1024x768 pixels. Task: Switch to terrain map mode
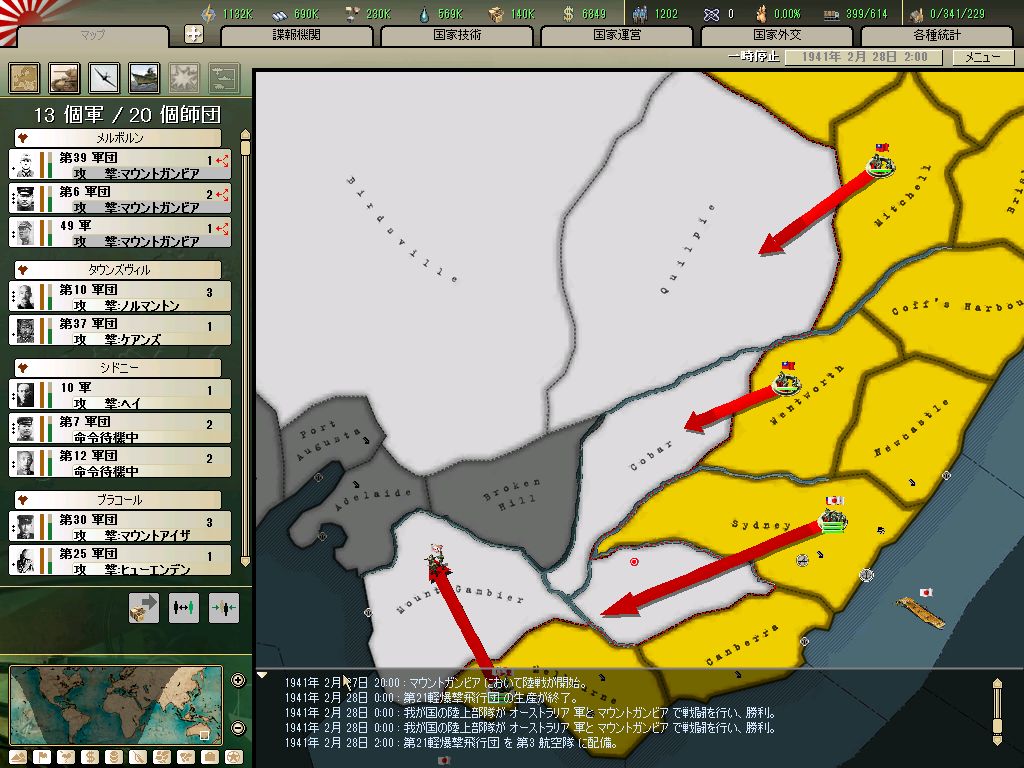(18, 758)
